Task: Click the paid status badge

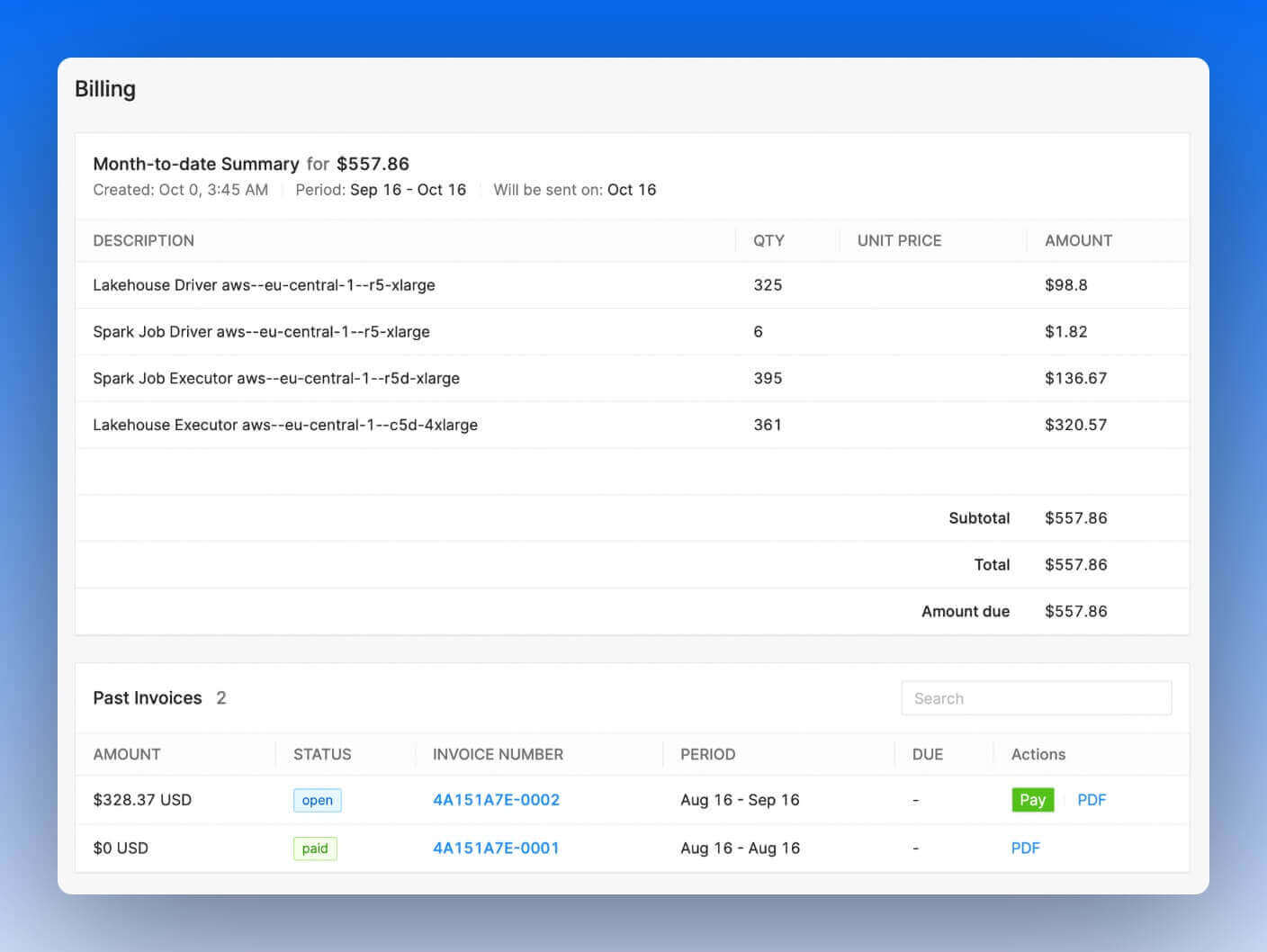Action: pos(315,848)
